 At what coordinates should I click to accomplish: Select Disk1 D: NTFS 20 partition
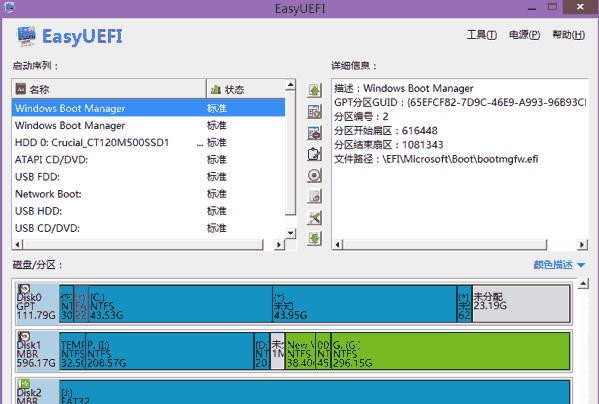262,351
